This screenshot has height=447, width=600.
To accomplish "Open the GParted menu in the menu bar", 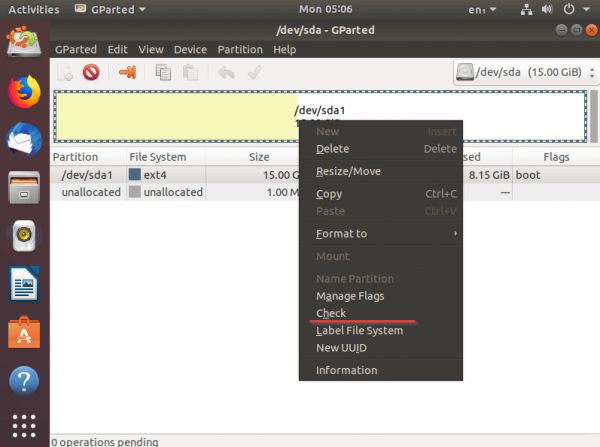I will click(76, 50).
